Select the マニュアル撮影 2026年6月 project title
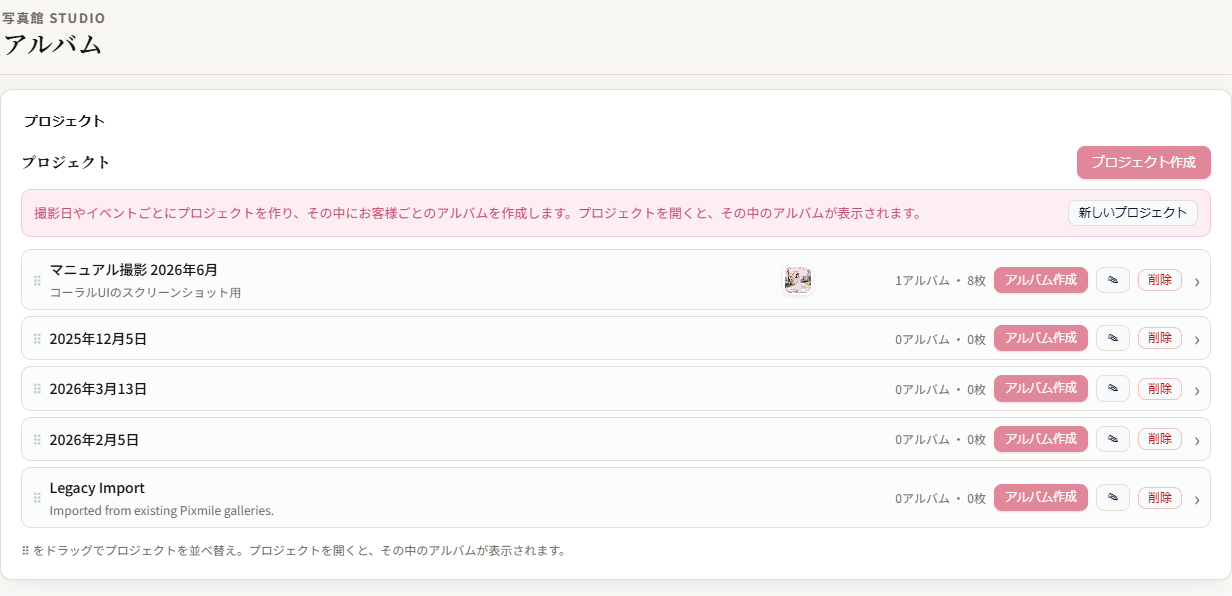Image resolution: width=1232 pixels, height=596 pixels. 134,270
